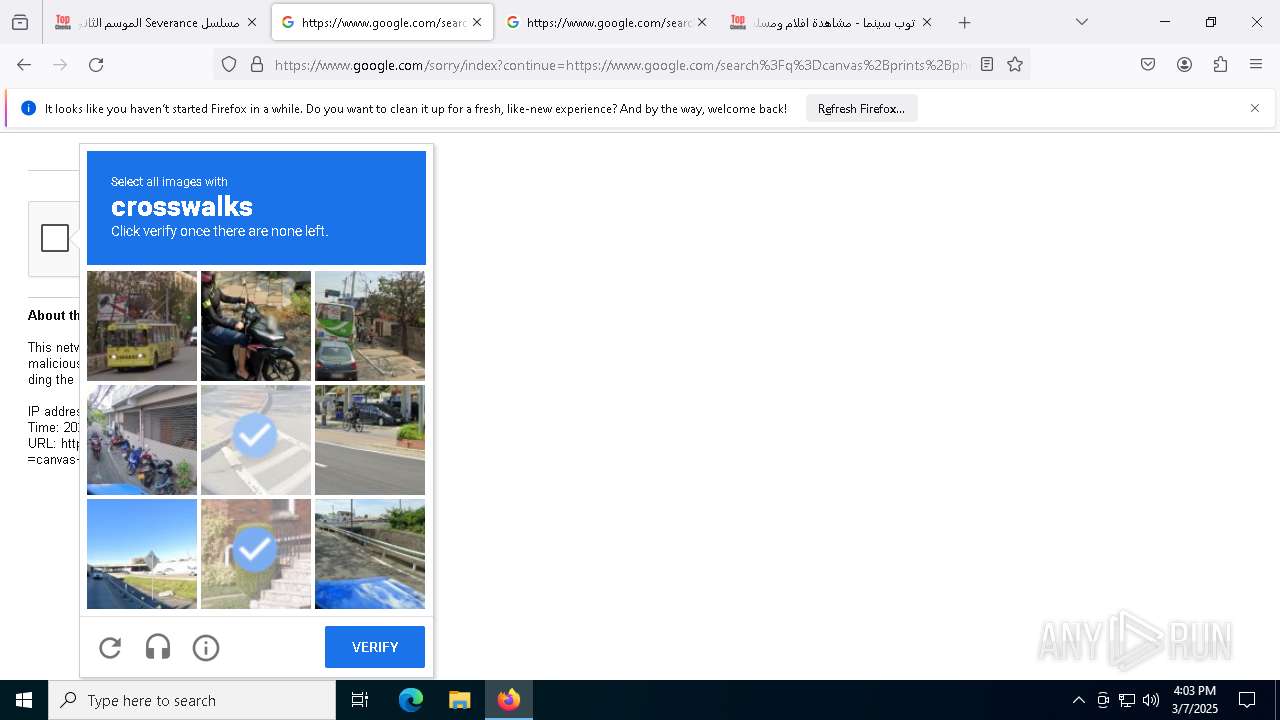Bookmark this page with star icon
This screenshot has width=1280, height=720.
[x=1015, y=64]
